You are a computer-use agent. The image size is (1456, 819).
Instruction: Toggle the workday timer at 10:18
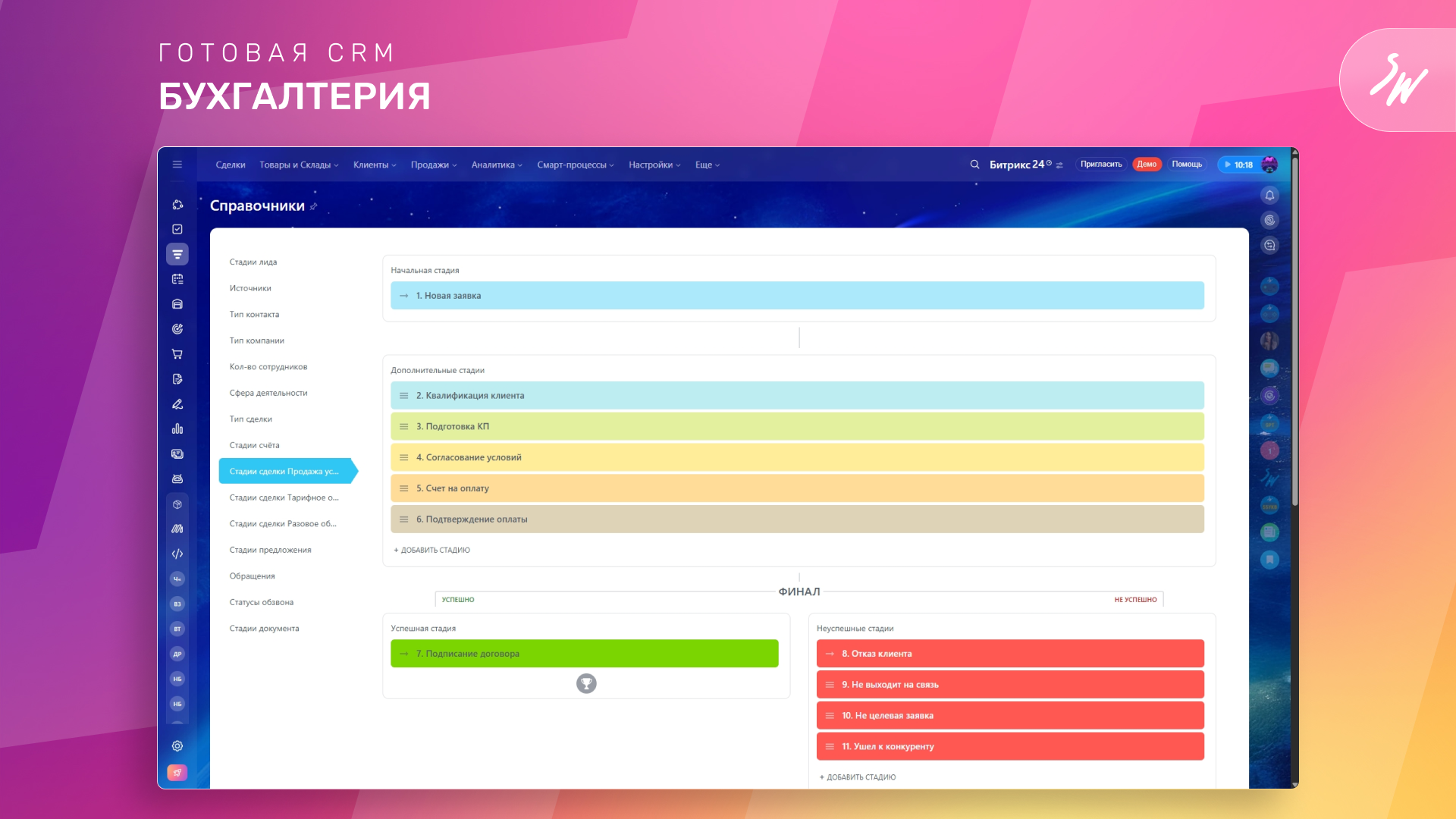pyautogui.click(x=1238, y=165)
